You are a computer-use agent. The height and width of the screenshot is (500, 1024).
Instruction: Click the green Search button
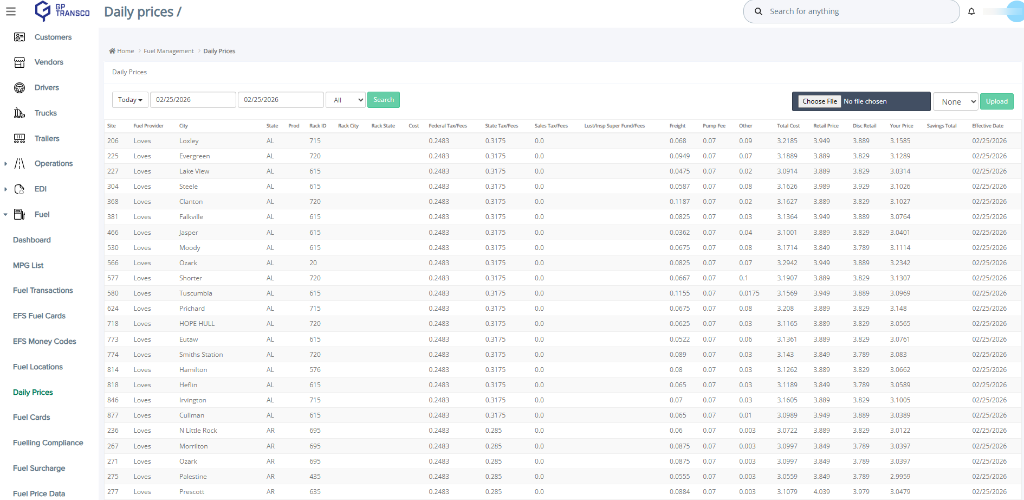383,100
